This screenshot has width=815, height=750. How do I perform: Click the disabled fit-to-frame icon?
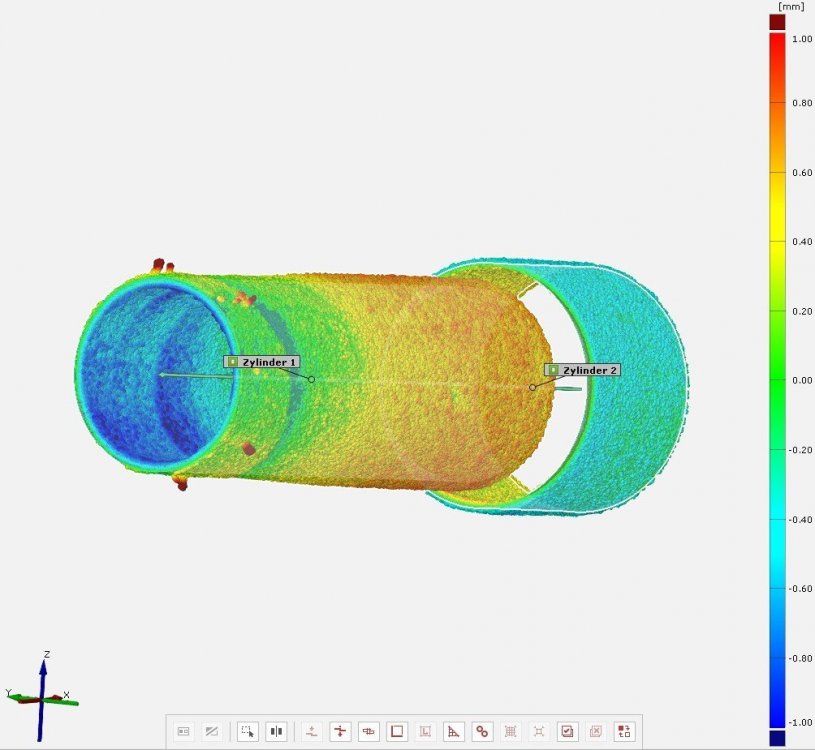[539, 731]
